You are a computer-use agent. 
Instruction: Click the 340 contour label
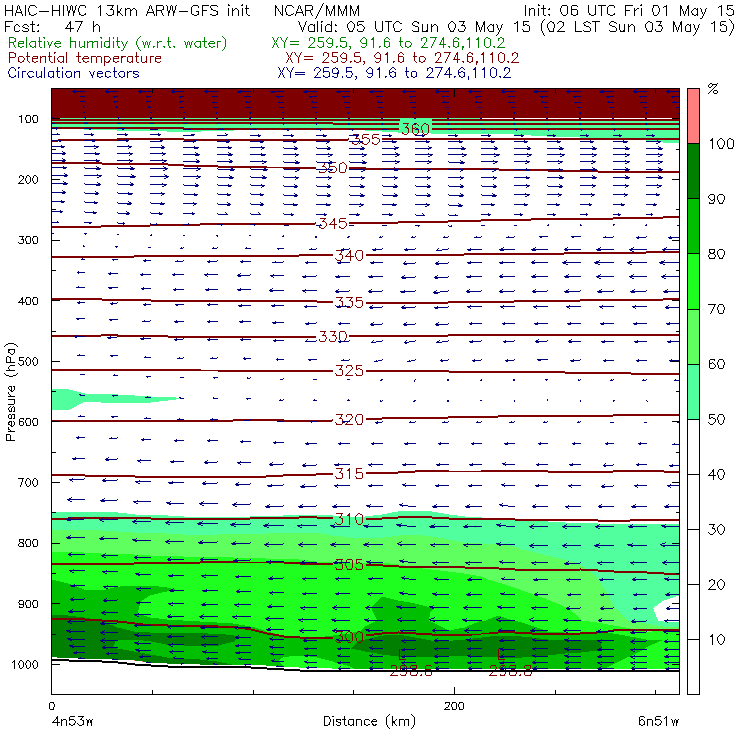[349, 255]
